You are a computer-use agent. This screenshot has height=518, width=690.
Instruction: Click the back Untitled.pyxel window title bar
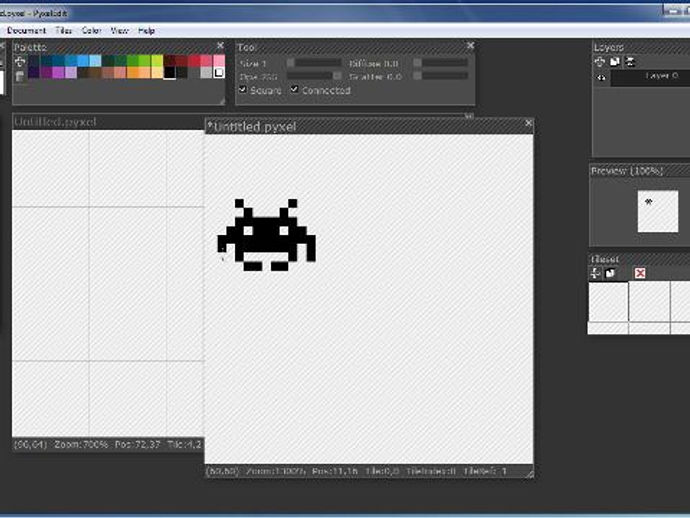pyautogui.click(x=109, y=122)
